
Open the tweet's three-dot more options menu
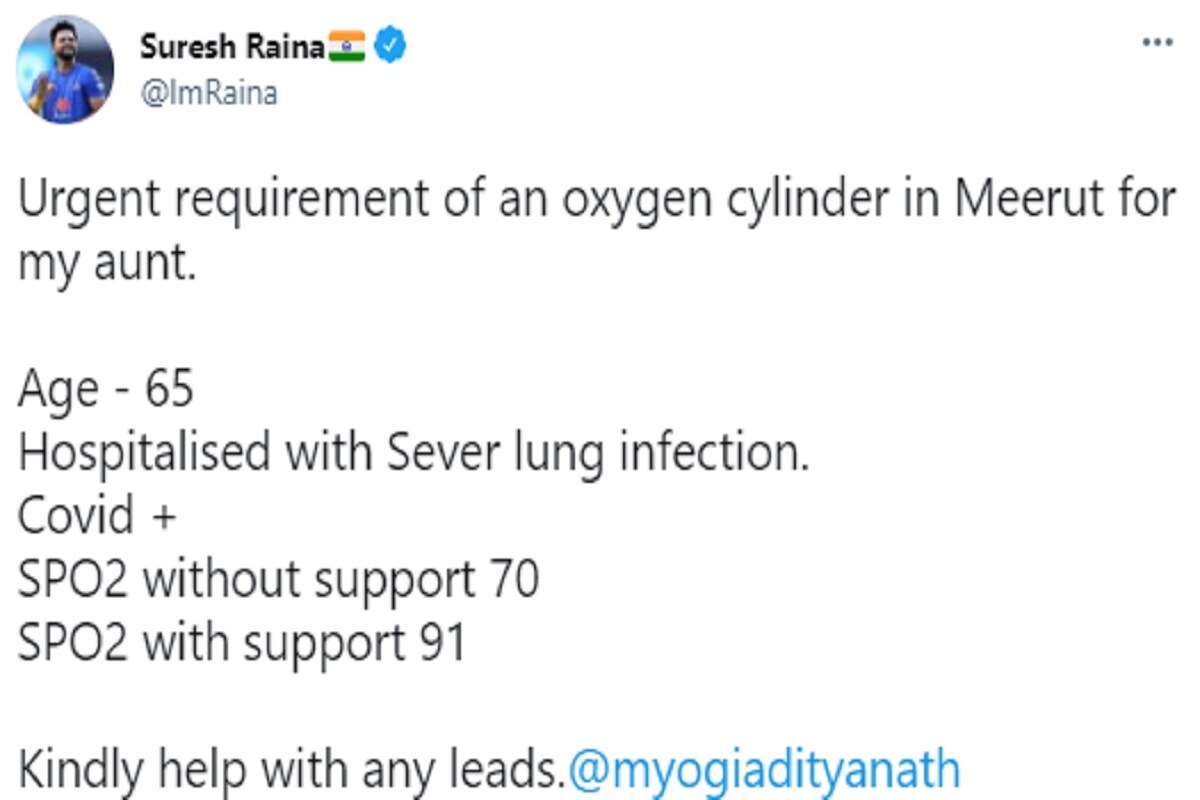(x=1157, y=43)
